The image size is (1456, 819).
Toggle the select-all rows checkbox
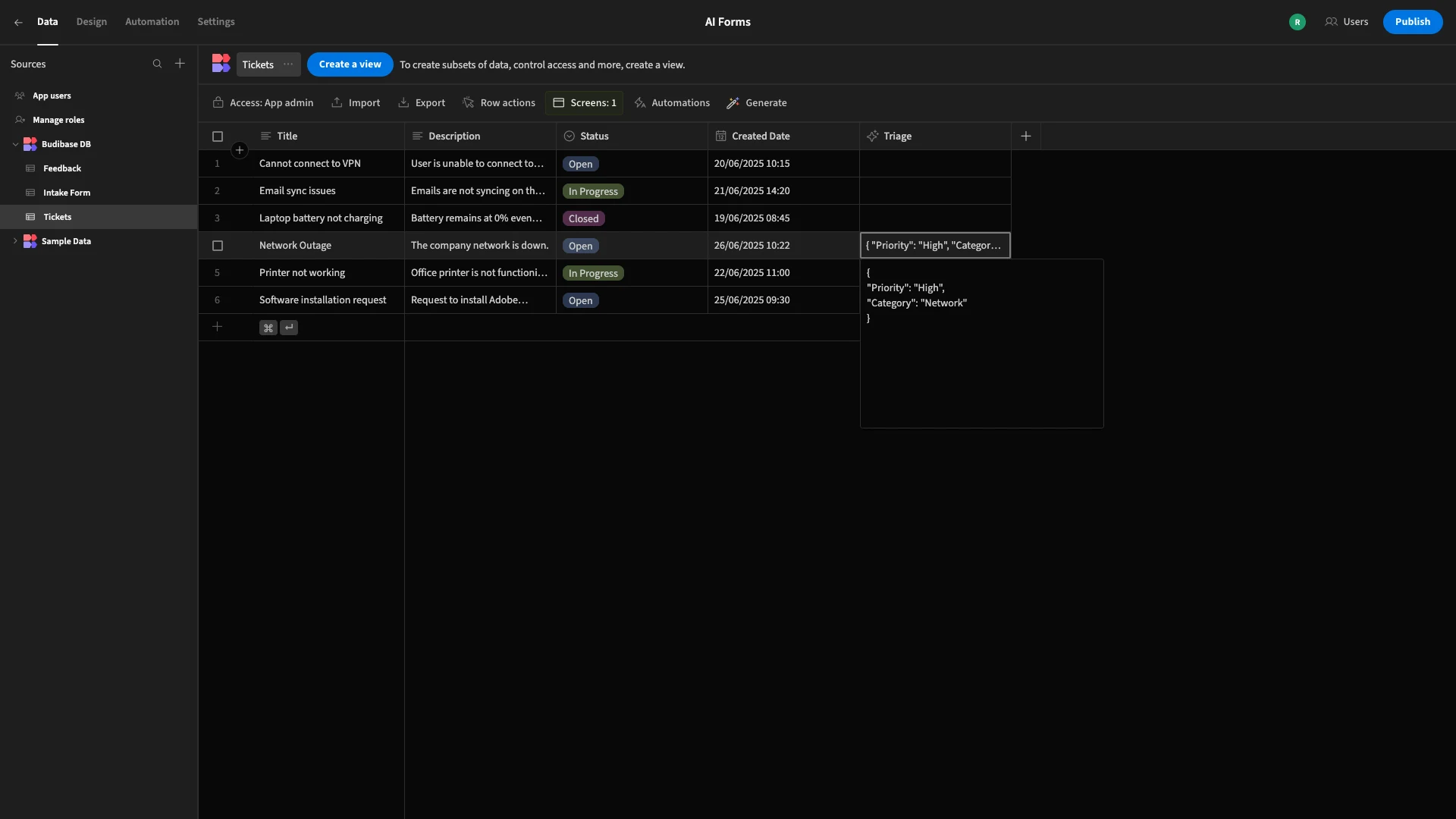[218, 136]
